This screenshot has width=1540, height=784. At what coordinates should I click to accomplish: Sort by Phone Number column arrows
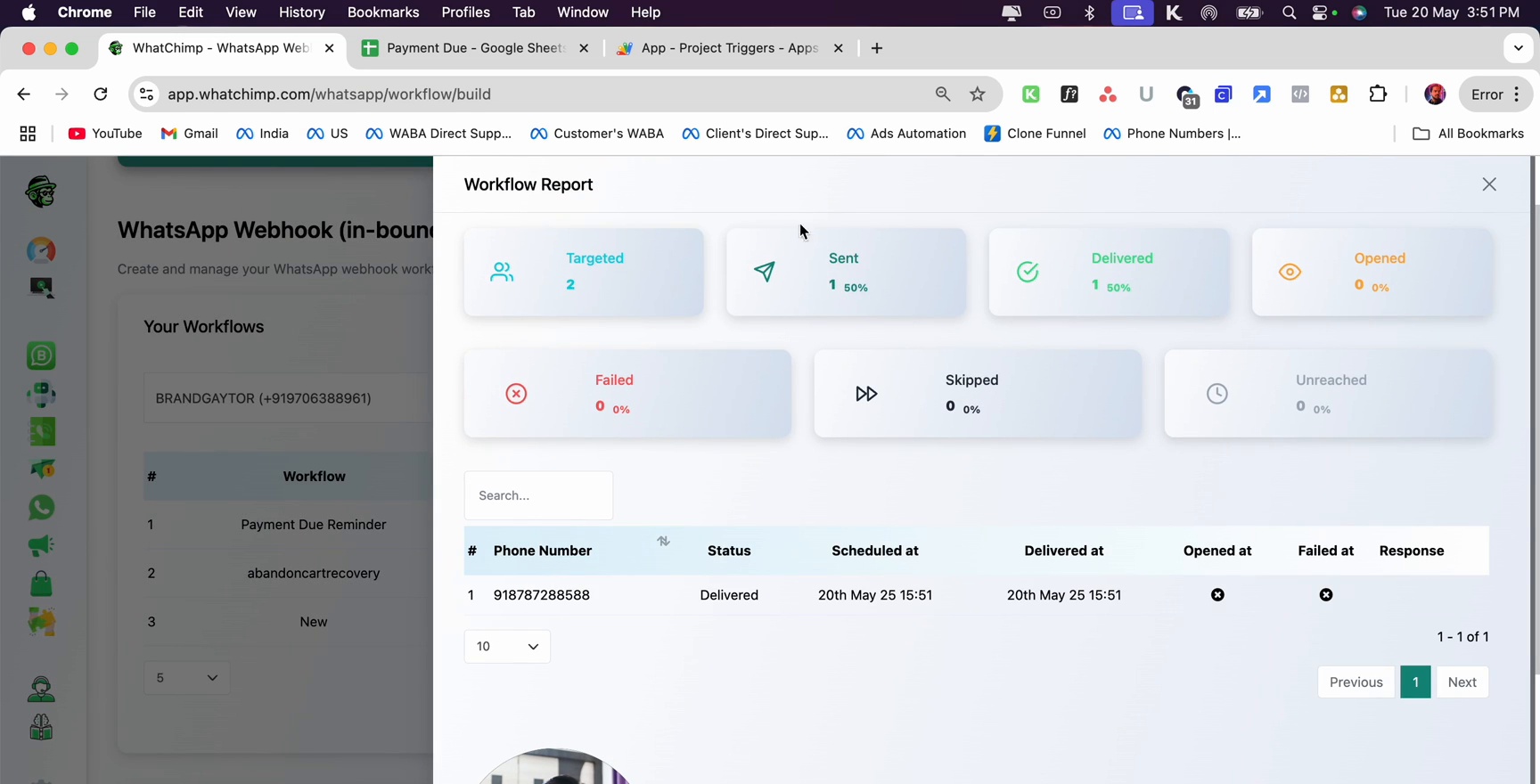point(663,541)
